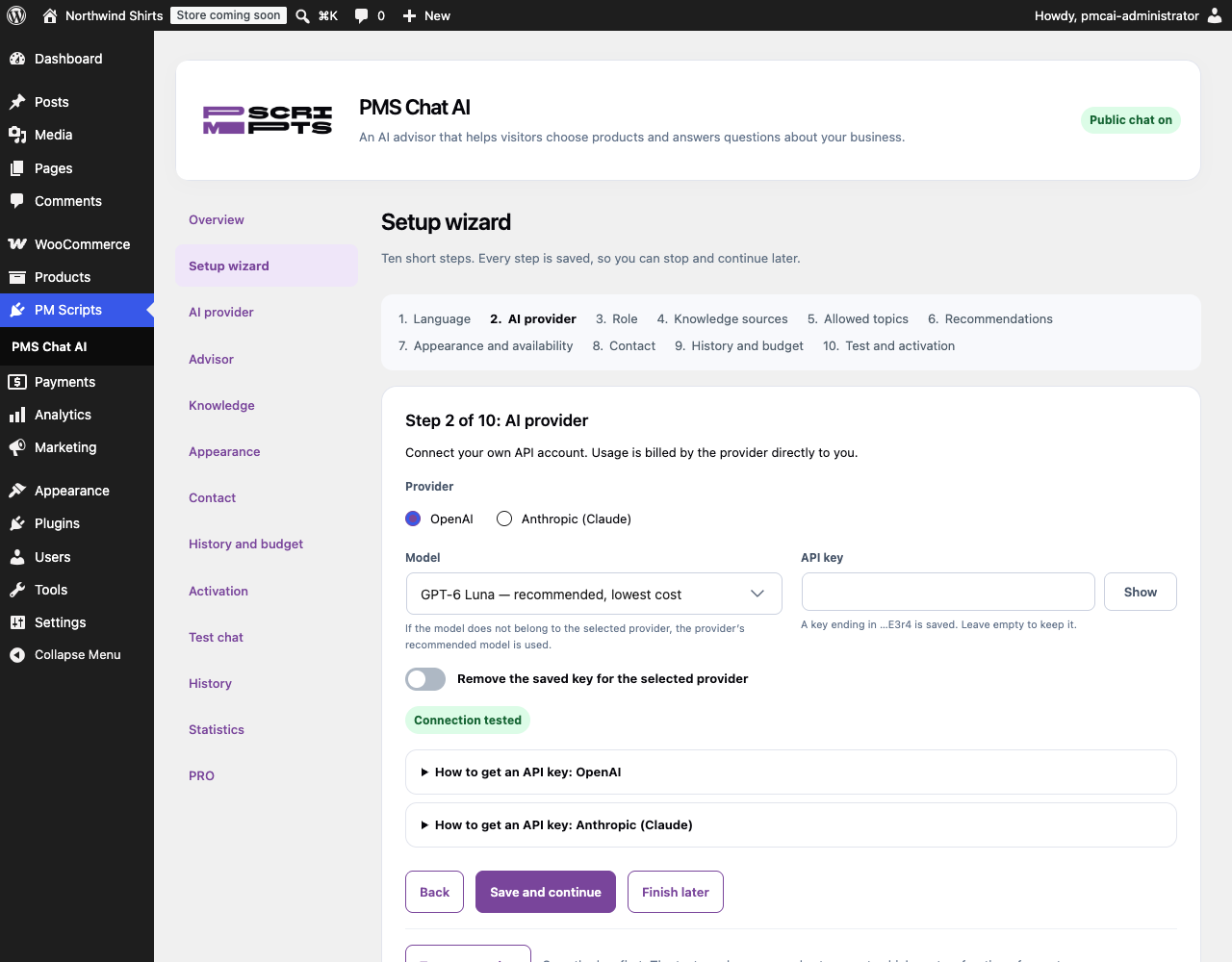Image resolution: width=1232 pixels, height=962 pixels.
Task: Click the Collapse Menu arrow icon
Action: pos(17,655)
